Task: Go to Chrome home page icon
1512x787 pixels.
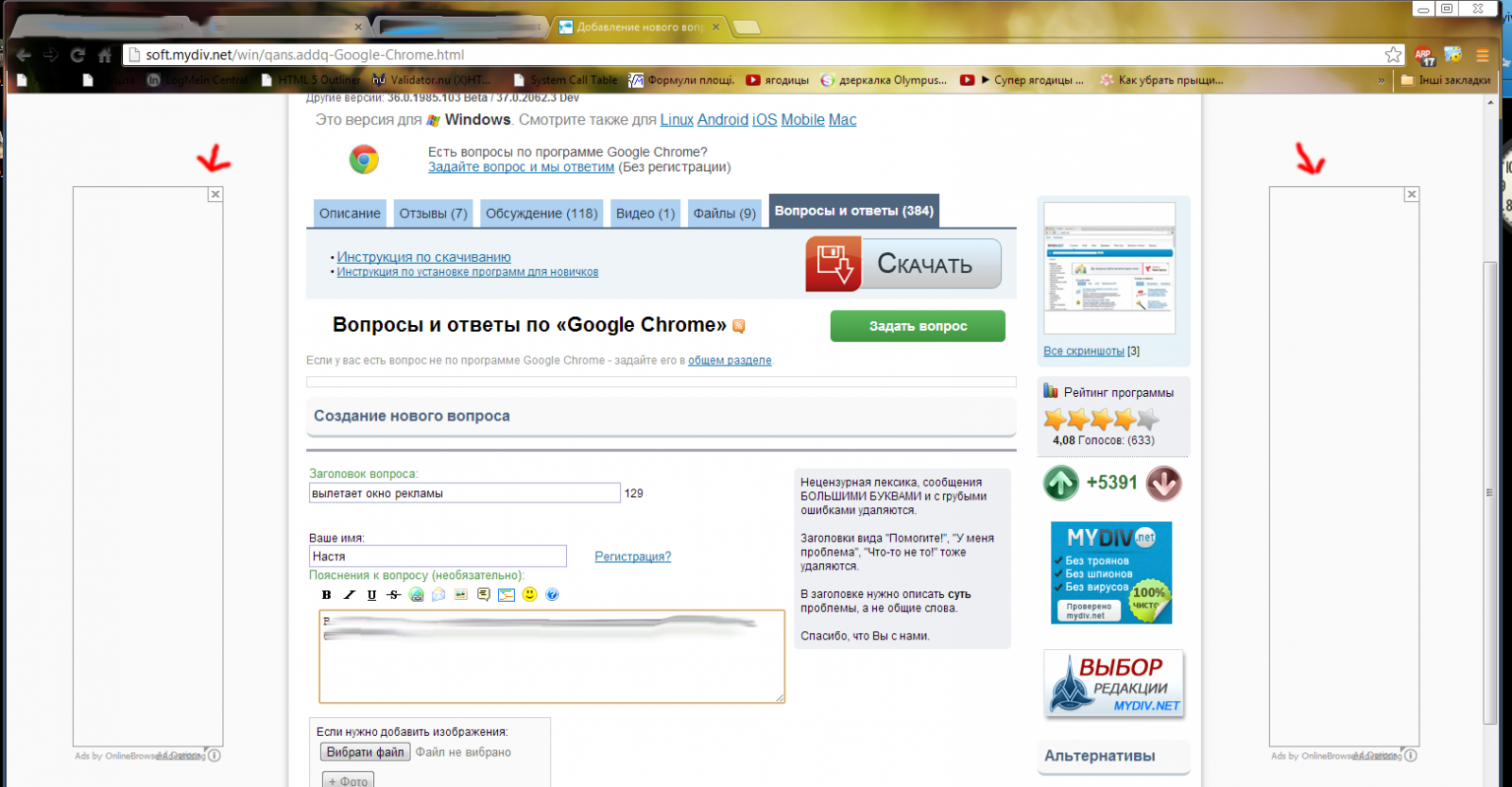Action: [105, 55]
